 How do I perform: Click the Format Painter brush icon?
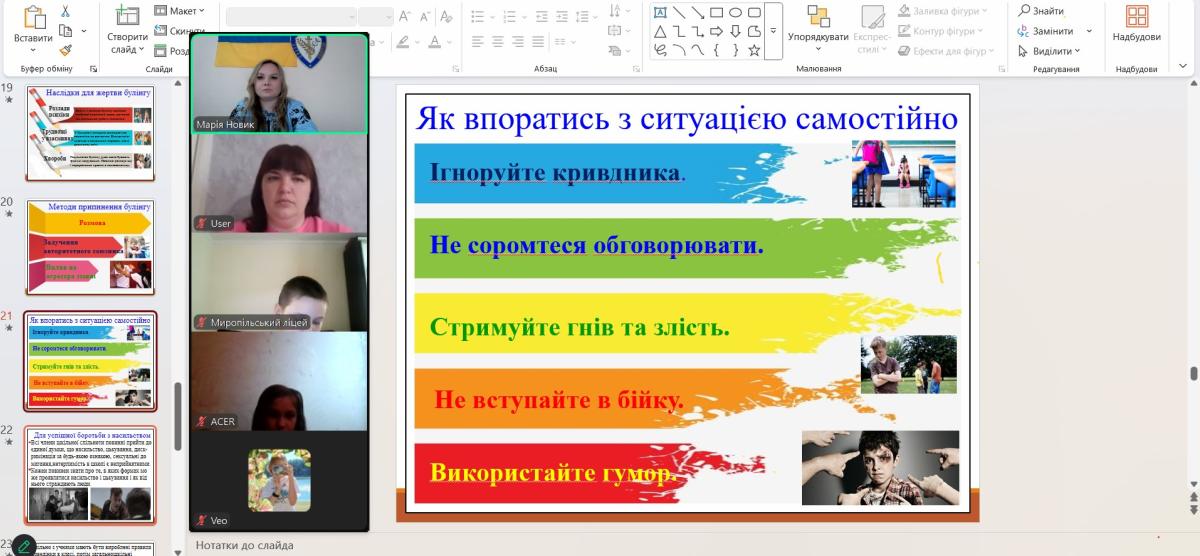66,49
